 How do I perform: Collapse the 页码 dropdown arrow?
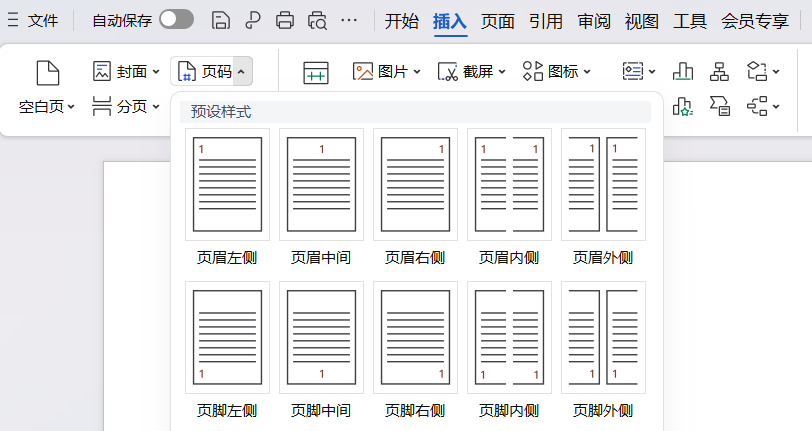click(x=241, y=71)
